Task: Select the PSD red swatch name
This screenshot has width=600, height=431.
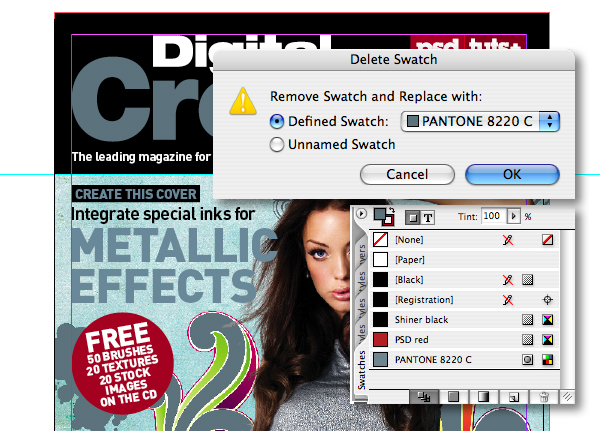Action: click(411, 340)
